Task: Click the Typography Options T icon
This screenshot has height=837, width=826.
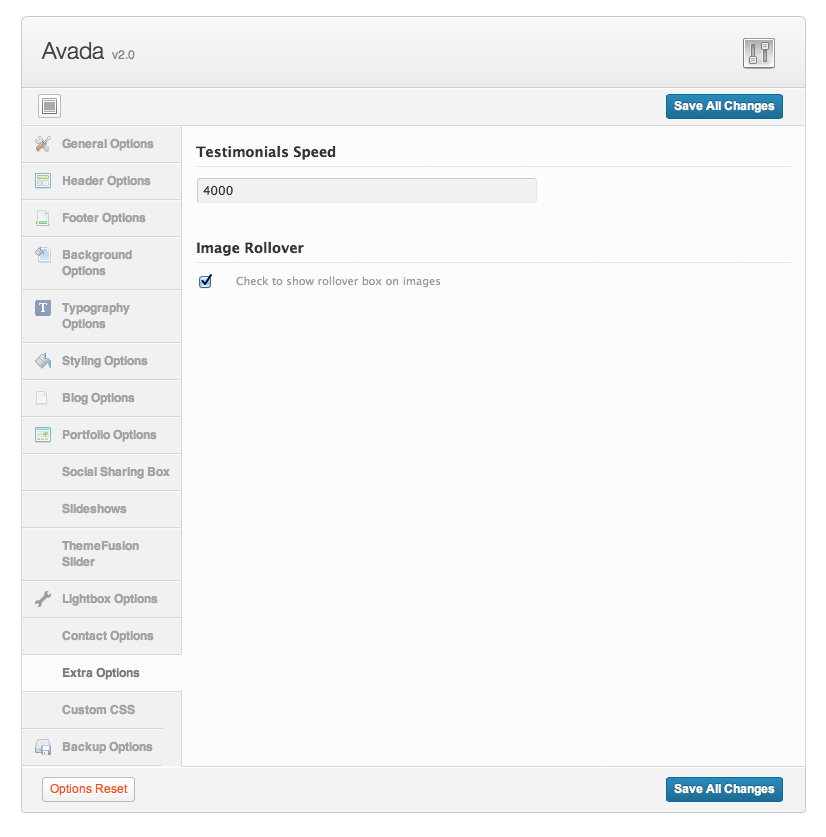Action: pyautogui.click(x=42, y=308)
